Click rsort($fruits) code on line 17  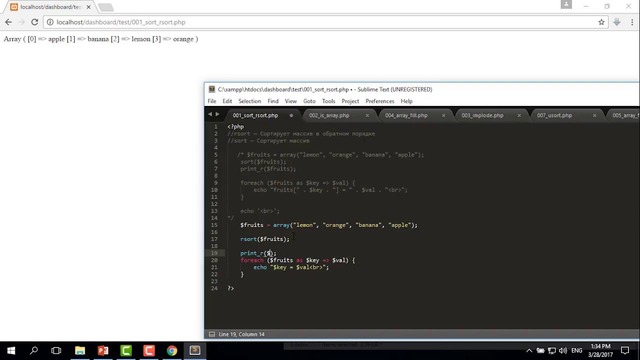tap(265, 239)
